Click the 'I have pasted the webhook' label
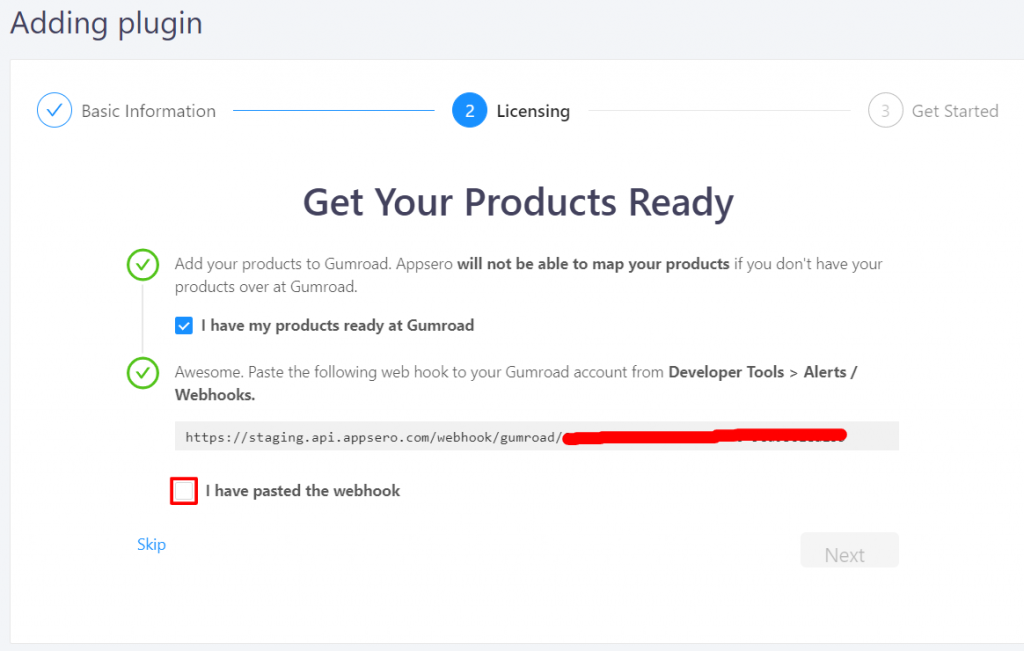This screenshot has height=651, width=1024. (x=302, y=491)
